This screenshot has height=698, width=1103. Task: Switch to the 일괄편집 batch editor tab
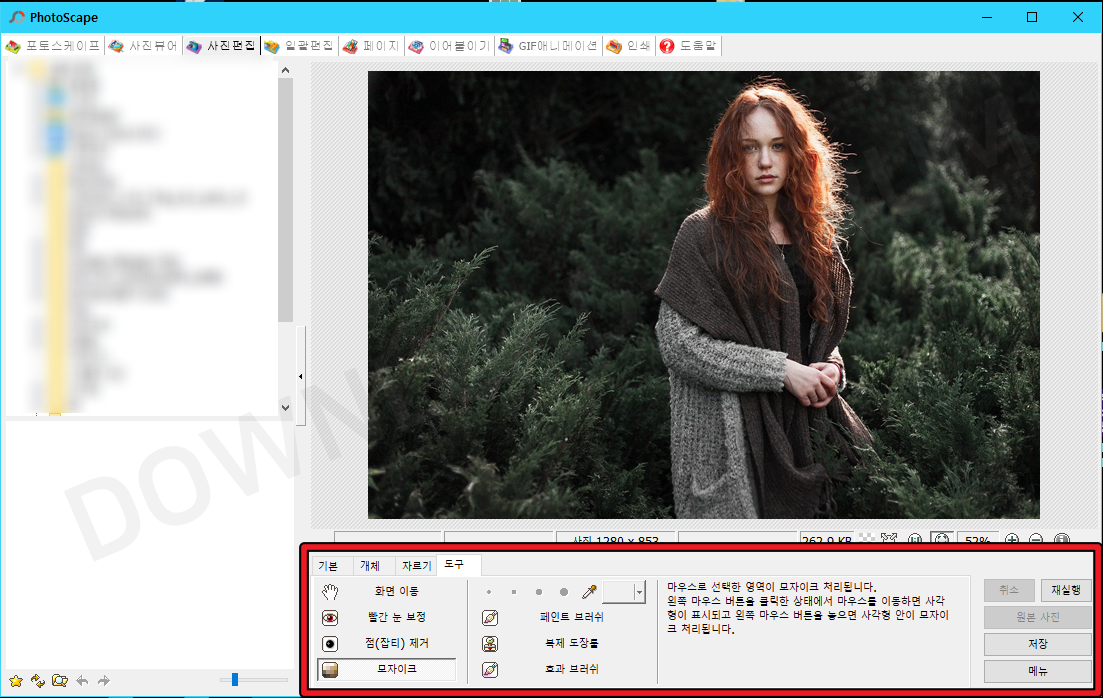300,46
